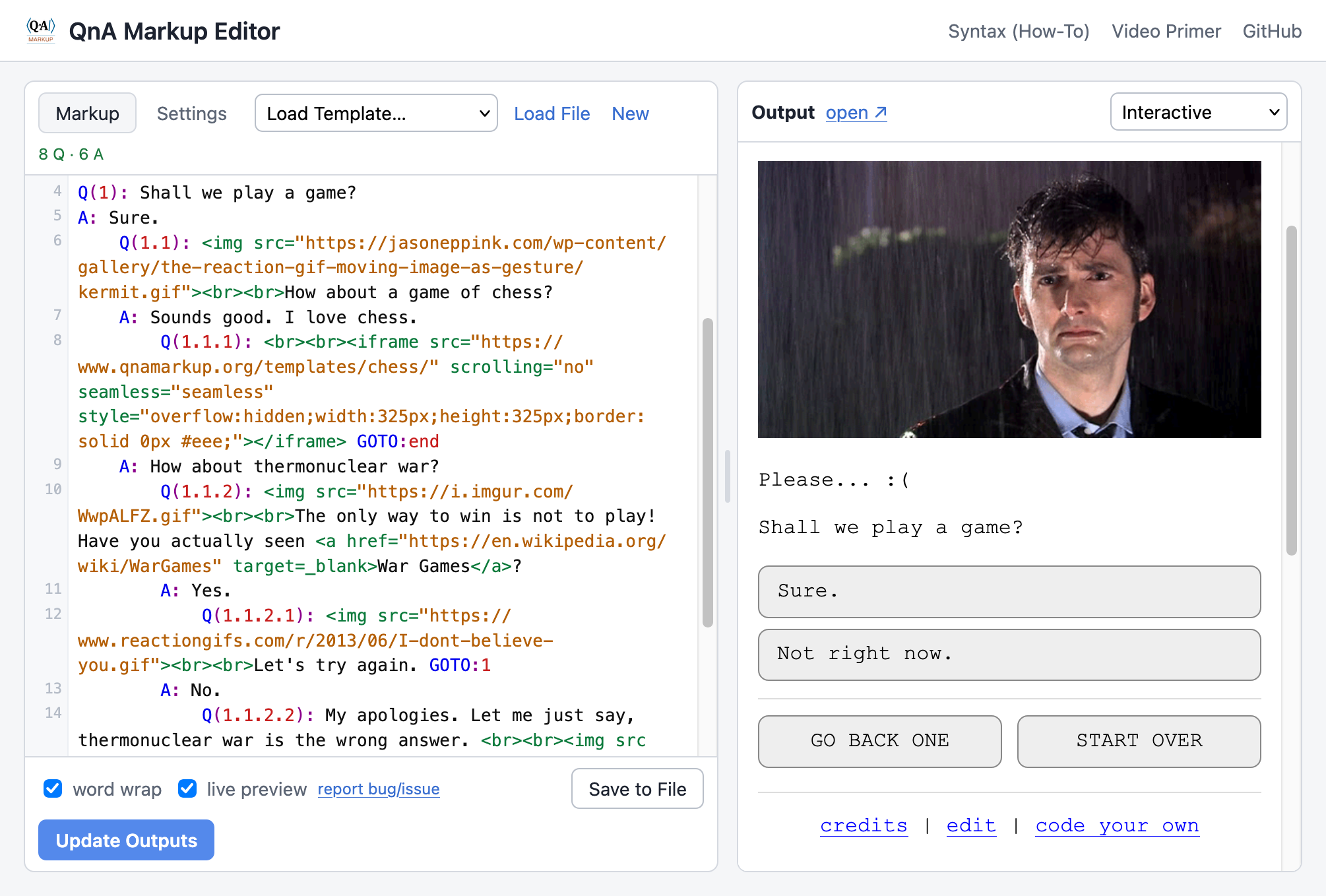
Task: Click the 'Please... :(' output text
Action: (834, 480)
